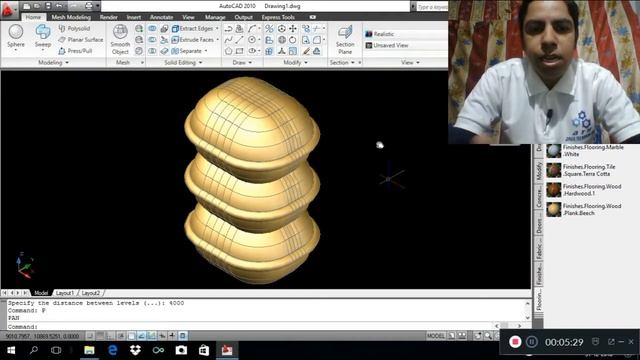Toggle Snap Mode in the status bar
640x360 pixels.
point(90,336)
